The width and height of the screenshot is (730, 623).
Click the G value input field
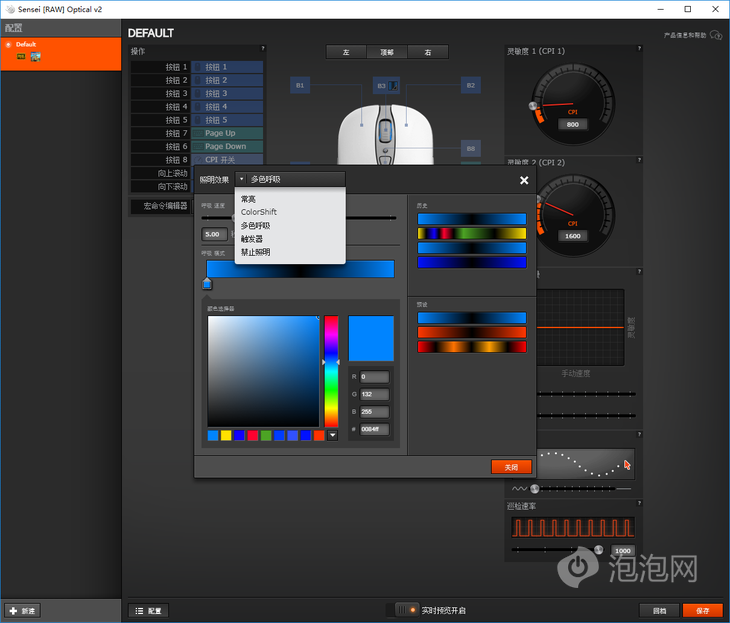[x=374, y=394]
